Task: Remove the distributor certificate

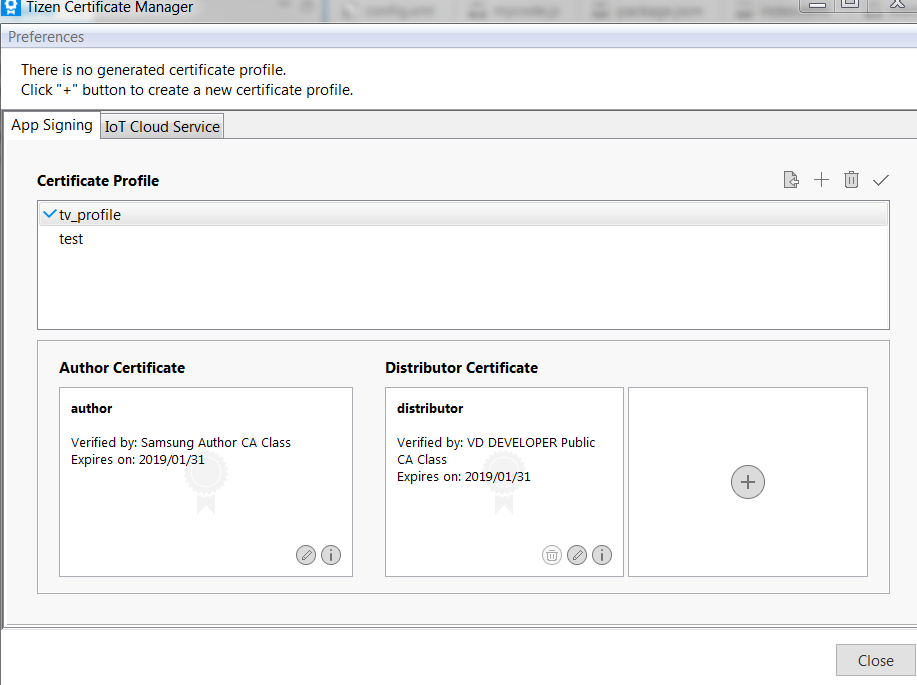Action: [x=552, y=555]
